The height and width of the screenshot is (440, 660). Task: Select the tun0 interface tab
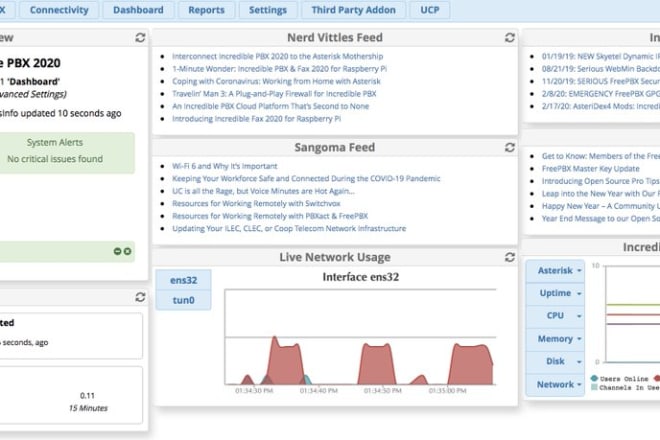click(x=184, y=300)
